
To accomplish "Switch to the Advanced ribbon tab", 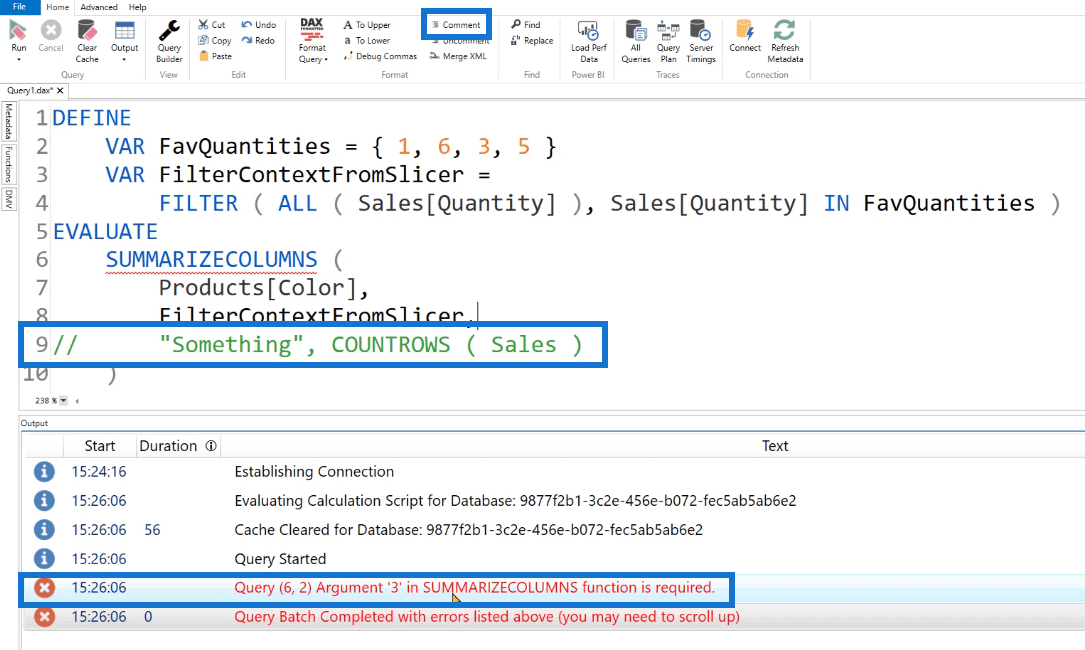I will (x=99, y=7).
